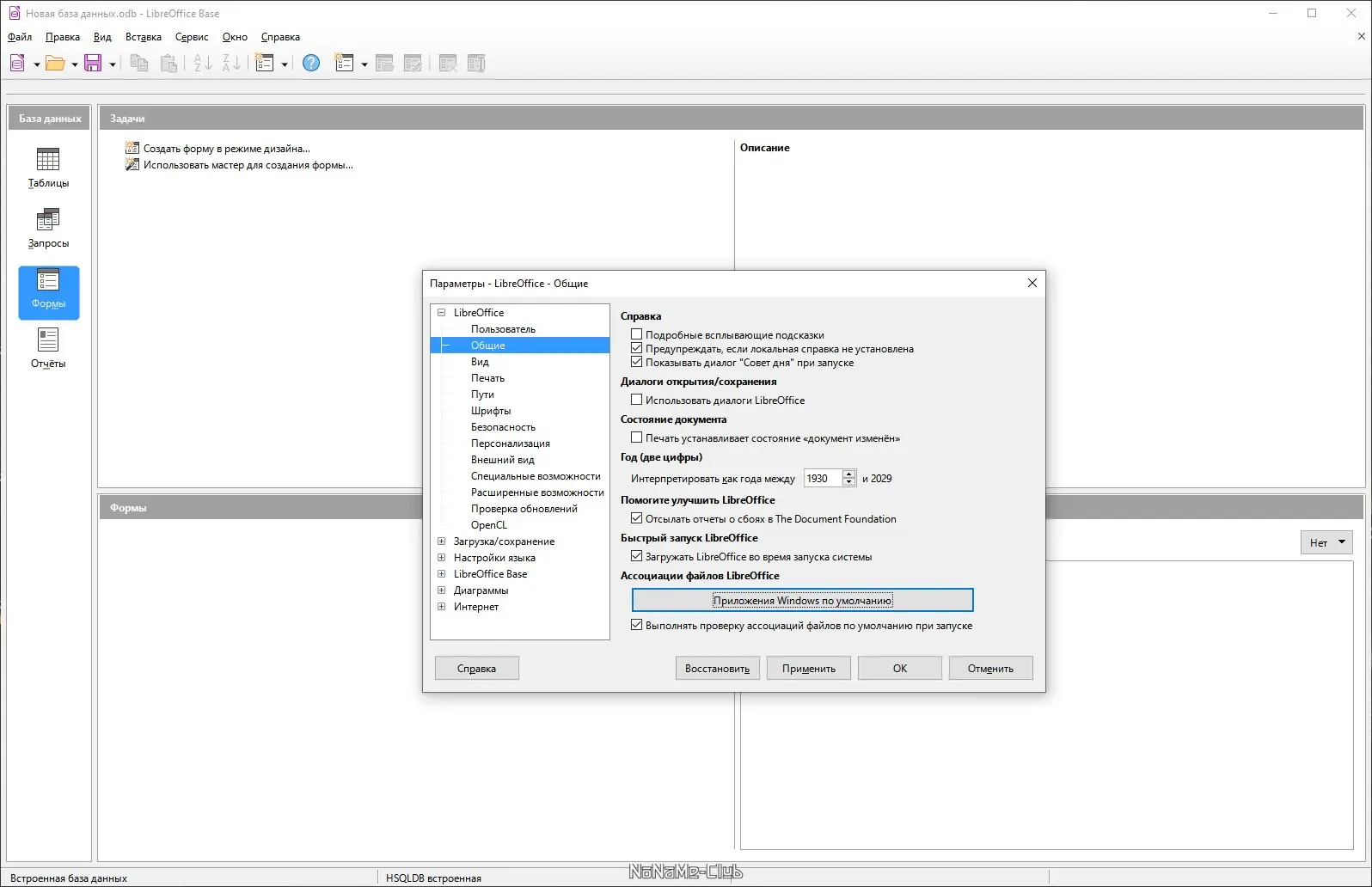This screenshot has height=887, width=1372.
Task: Click the icon beside Использовать мастер для создания формы
Action: (x=132, y=164)
